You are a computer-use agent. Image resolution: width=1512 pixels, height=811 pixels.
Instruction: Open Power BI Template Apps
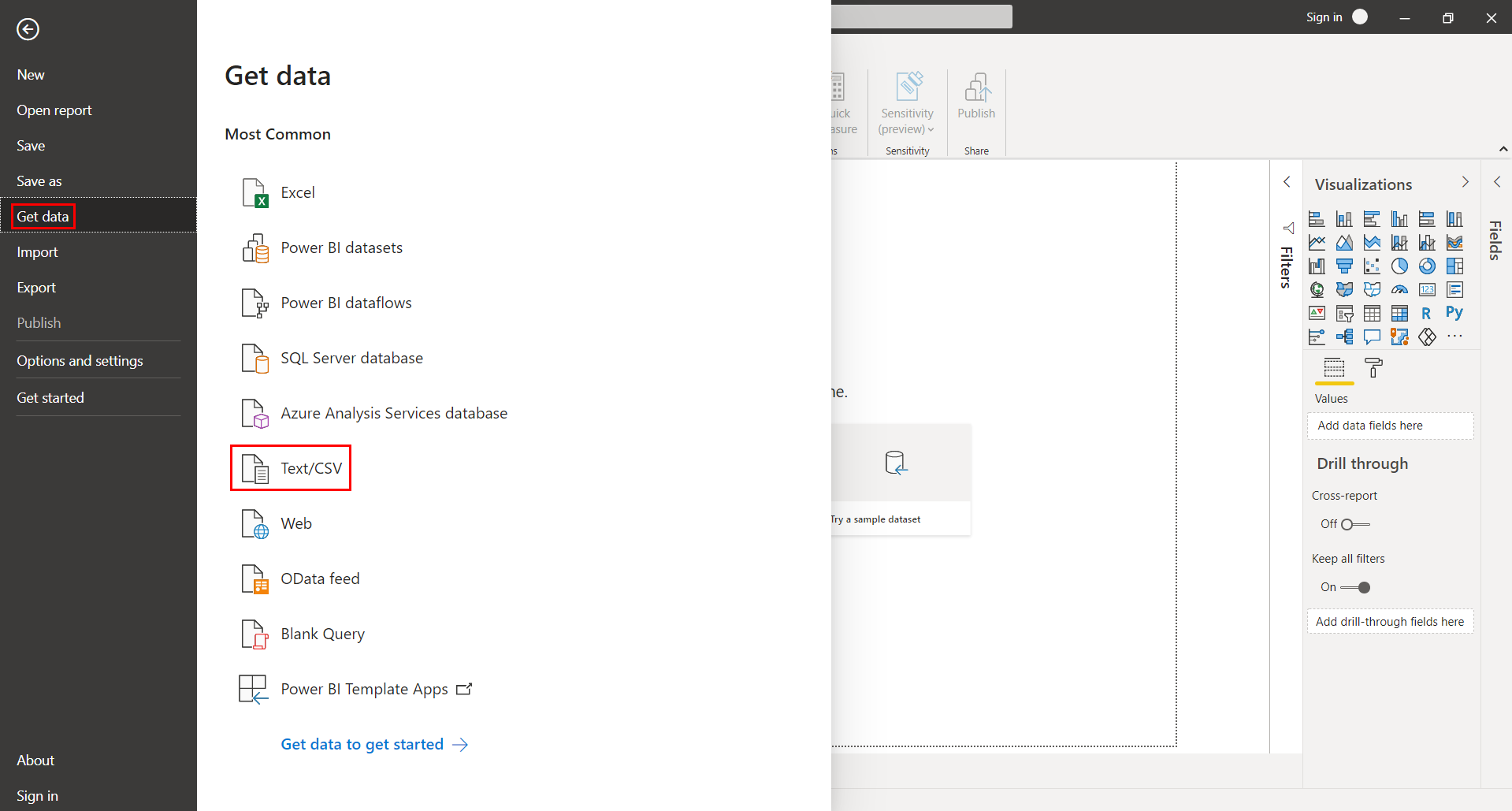[x=355, y=689]
